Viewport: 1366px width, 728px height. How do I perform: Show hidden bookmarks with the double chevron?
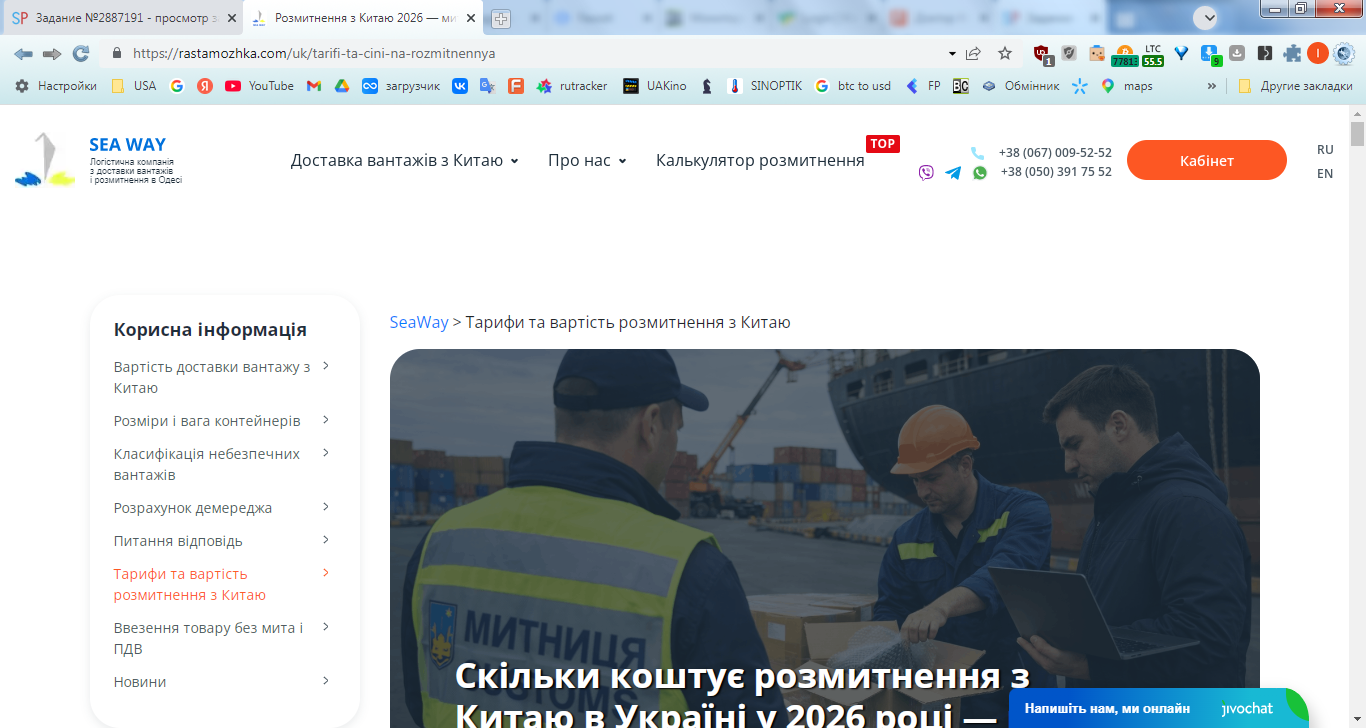tap(1212, 86)
